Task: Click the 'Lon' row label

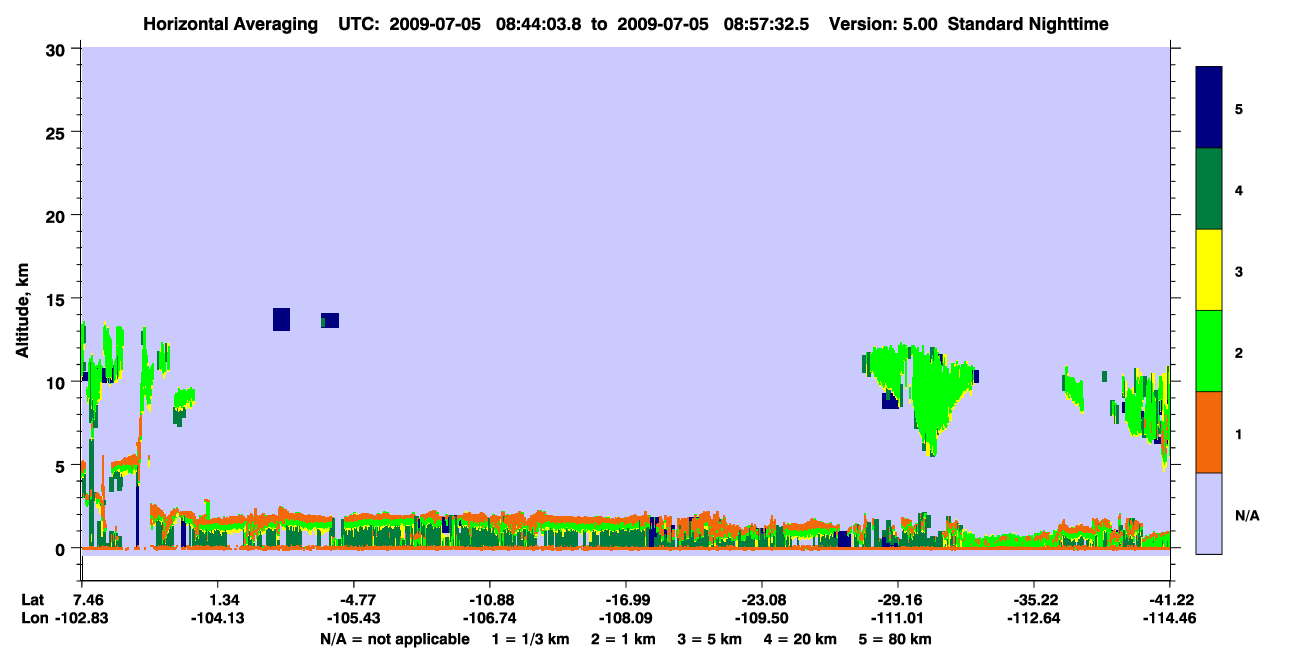Action: [x=33, y=618]
